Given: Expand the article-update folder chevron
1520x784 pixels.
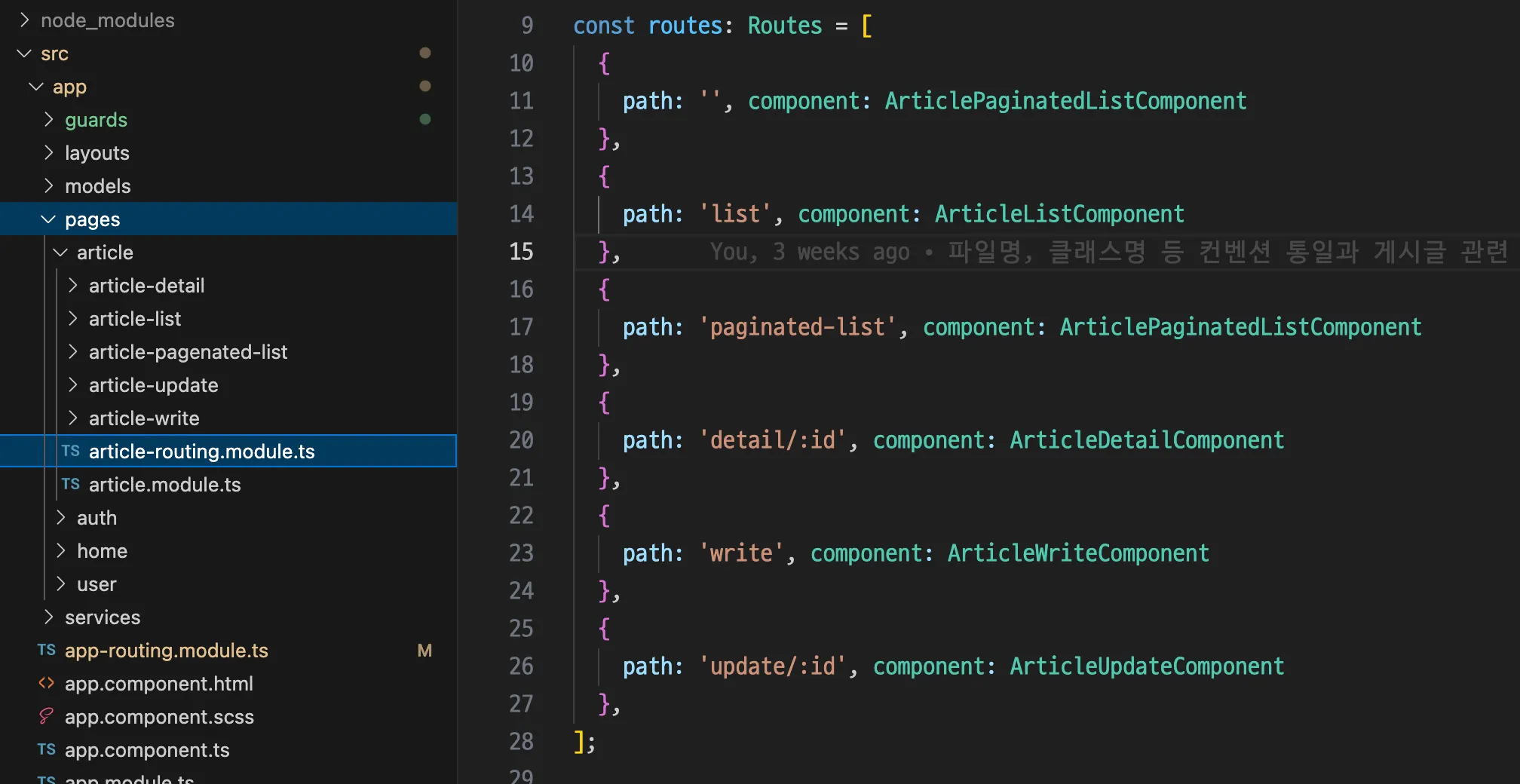Looking at the screenshot, I should tap(72, 385).
